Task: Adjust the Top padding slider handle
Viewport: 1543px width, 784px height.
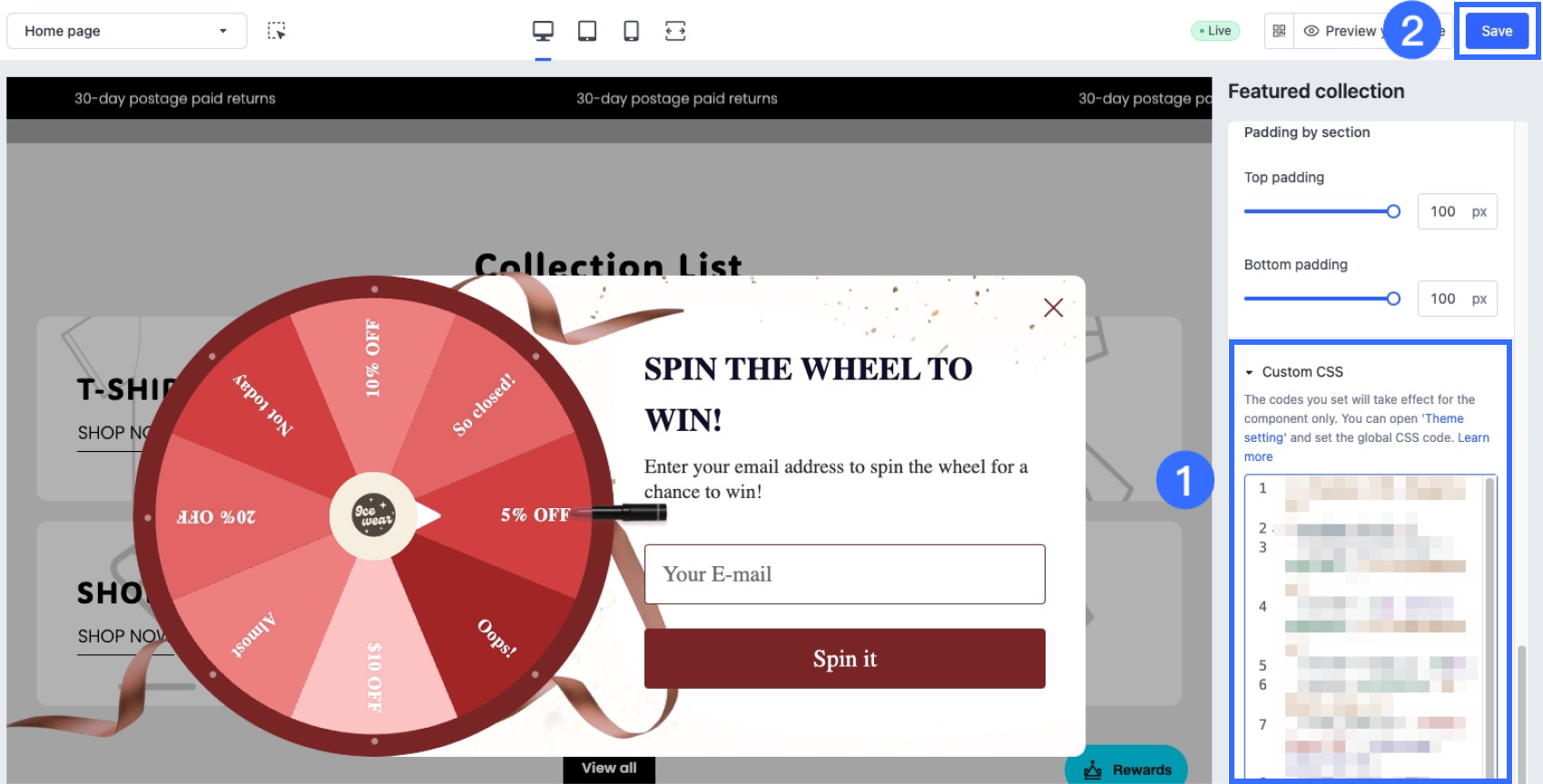Action: pos(1393,211)
